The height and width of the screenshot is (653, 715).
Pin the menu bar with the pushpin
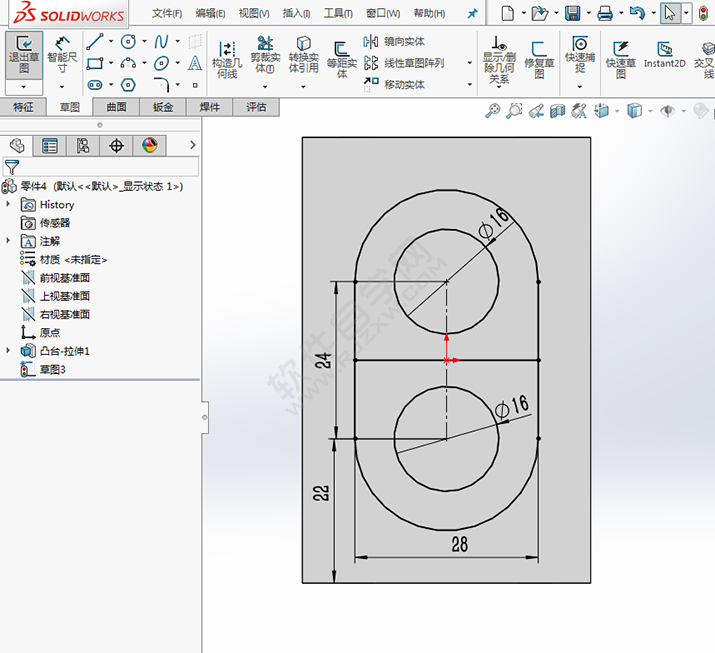(x=472, y=13)
